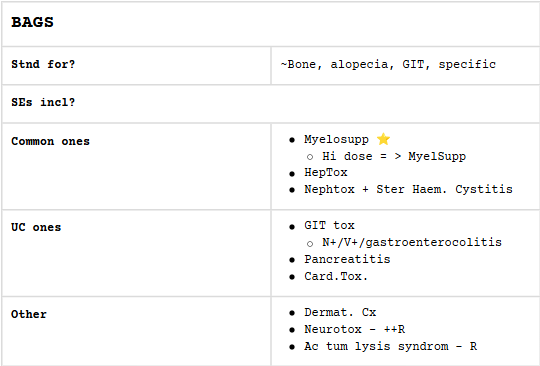Click the hollow bullet before 'Hi dose'
The image size is (540, 366).
coord(310,157)
